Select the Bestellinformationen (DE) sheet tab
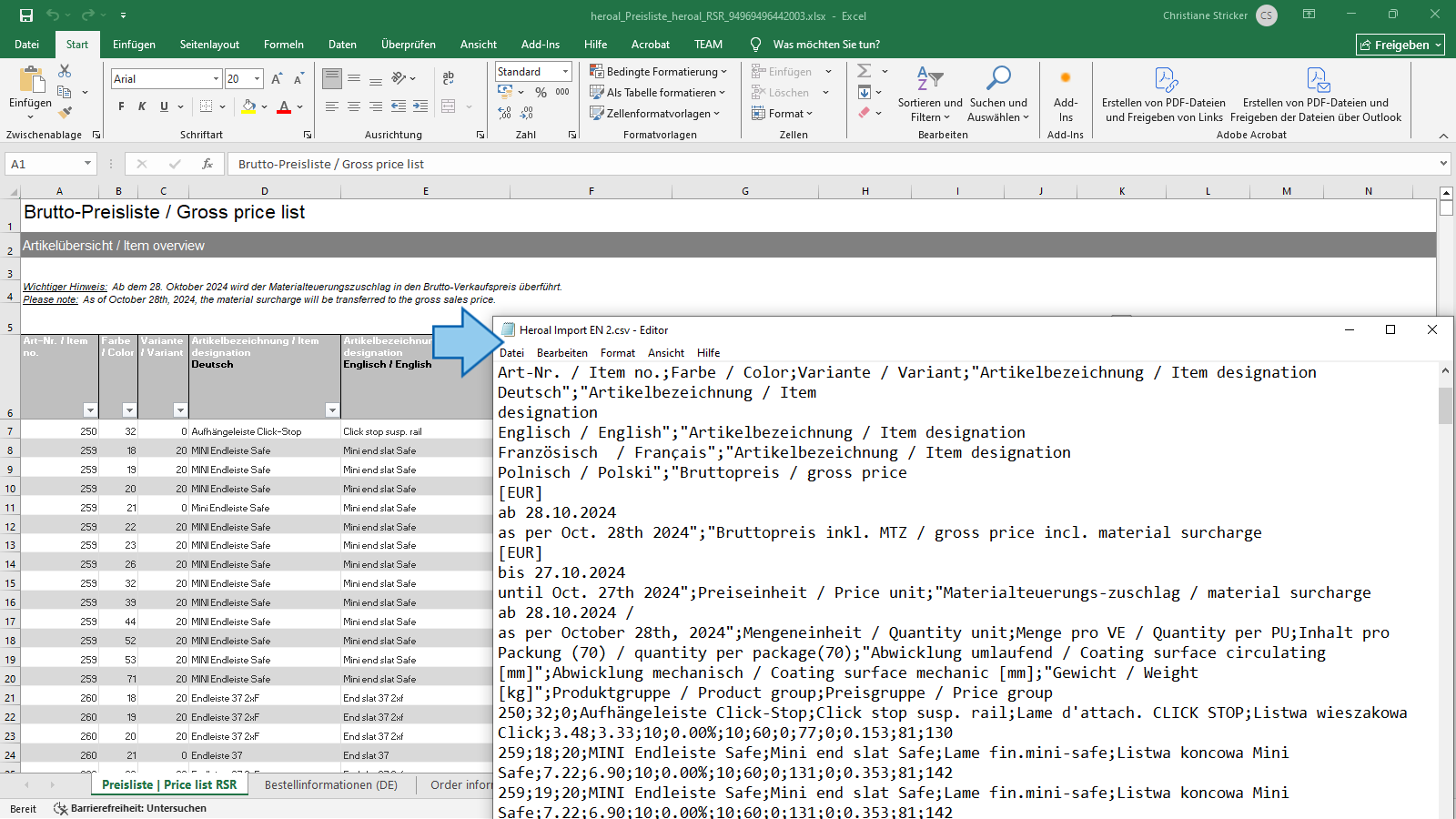This screenshot has width=1456, height=819. (x=331, y=784)
